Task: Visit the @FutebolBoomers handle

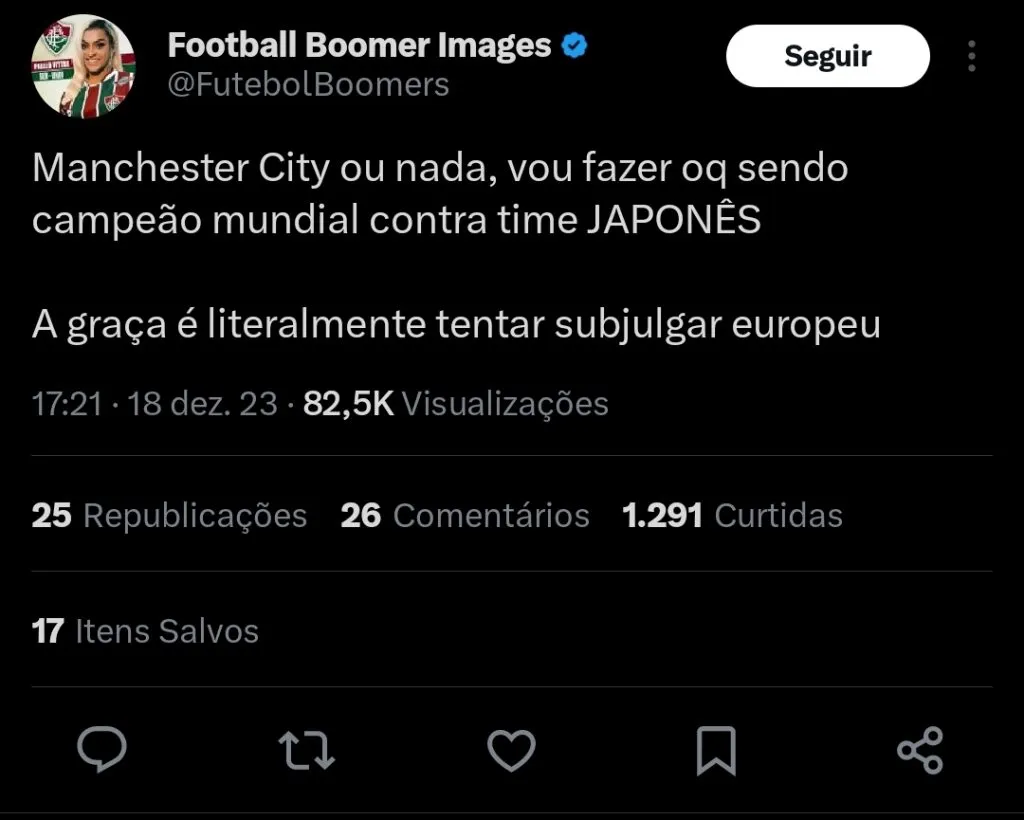Action: pyautogui.click(x=308, y=85)
